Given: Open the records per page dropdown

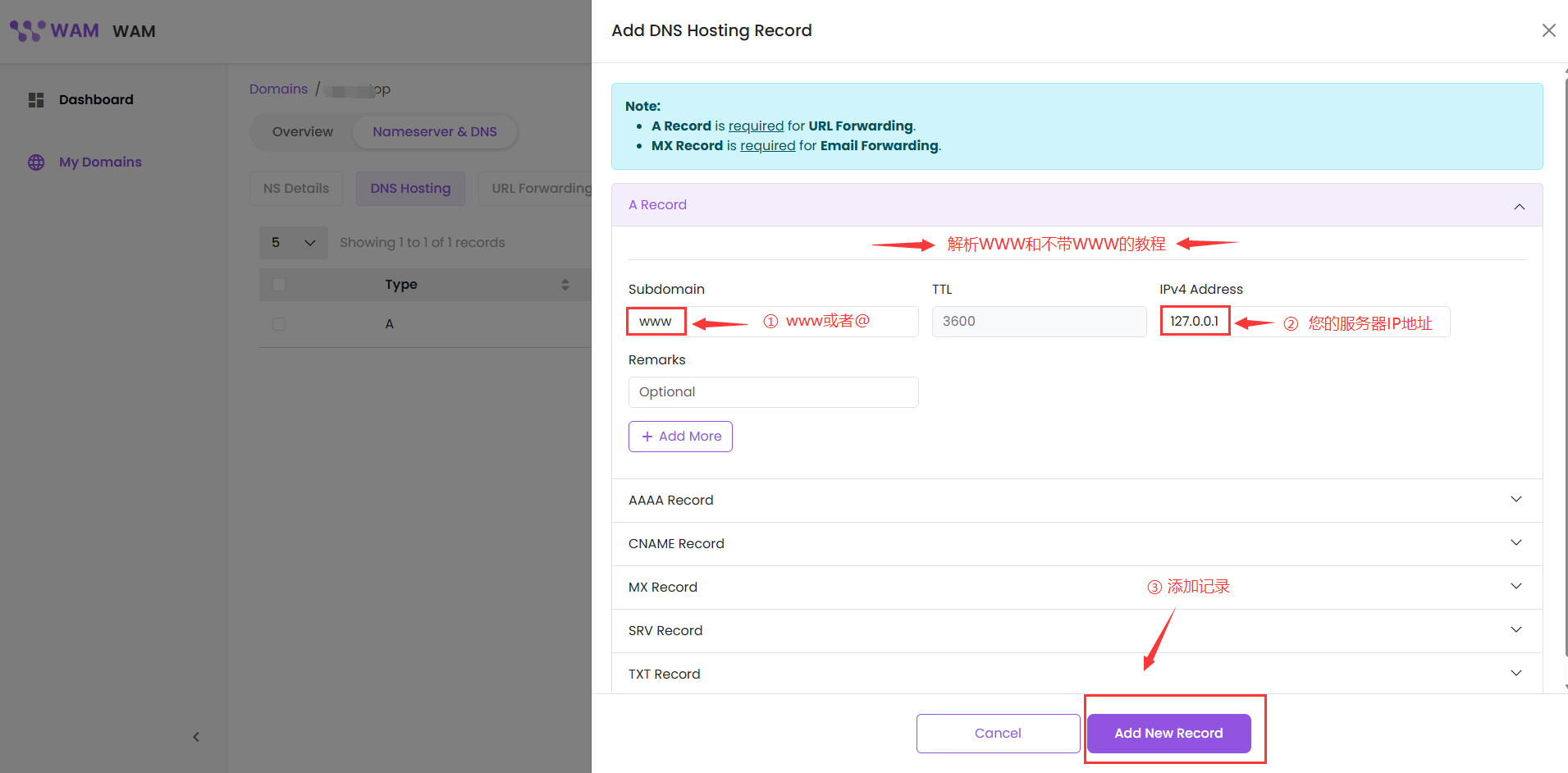Looking at the screenshot, I should (293, 243).
